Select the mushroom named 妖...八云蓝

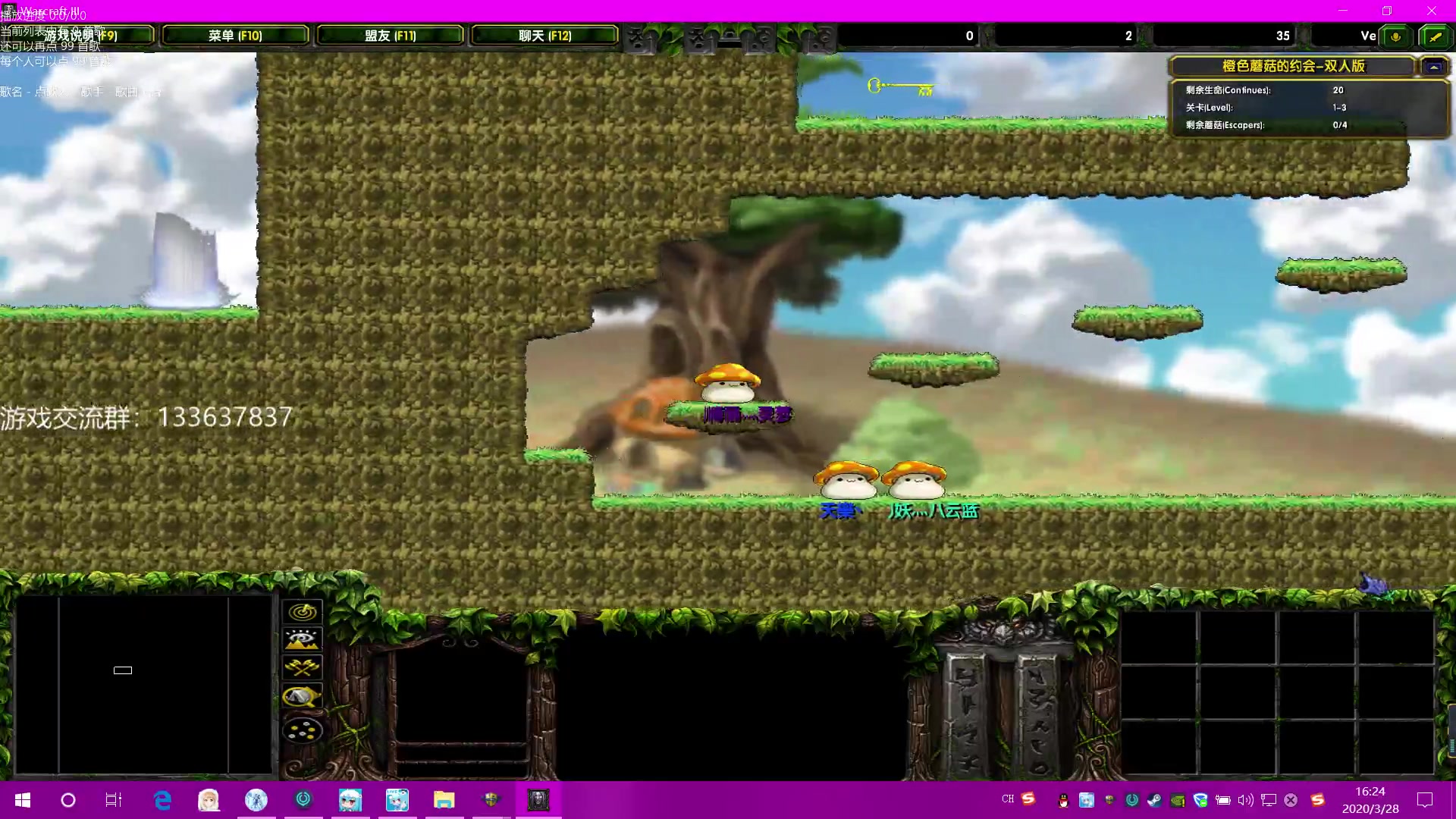click(x=915, y=480)
